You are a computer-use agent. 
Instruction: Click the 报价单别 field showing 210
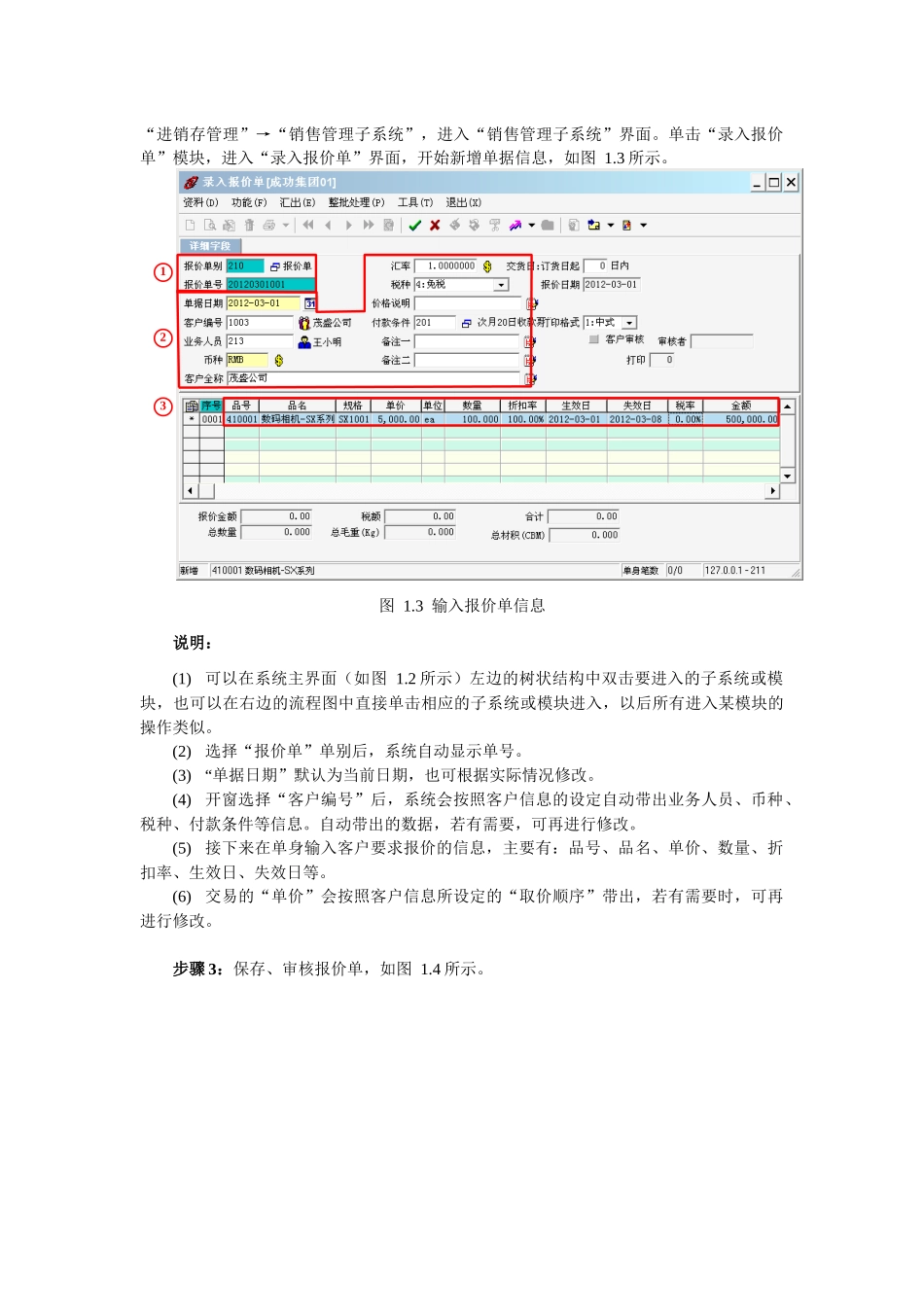(245, 265)
